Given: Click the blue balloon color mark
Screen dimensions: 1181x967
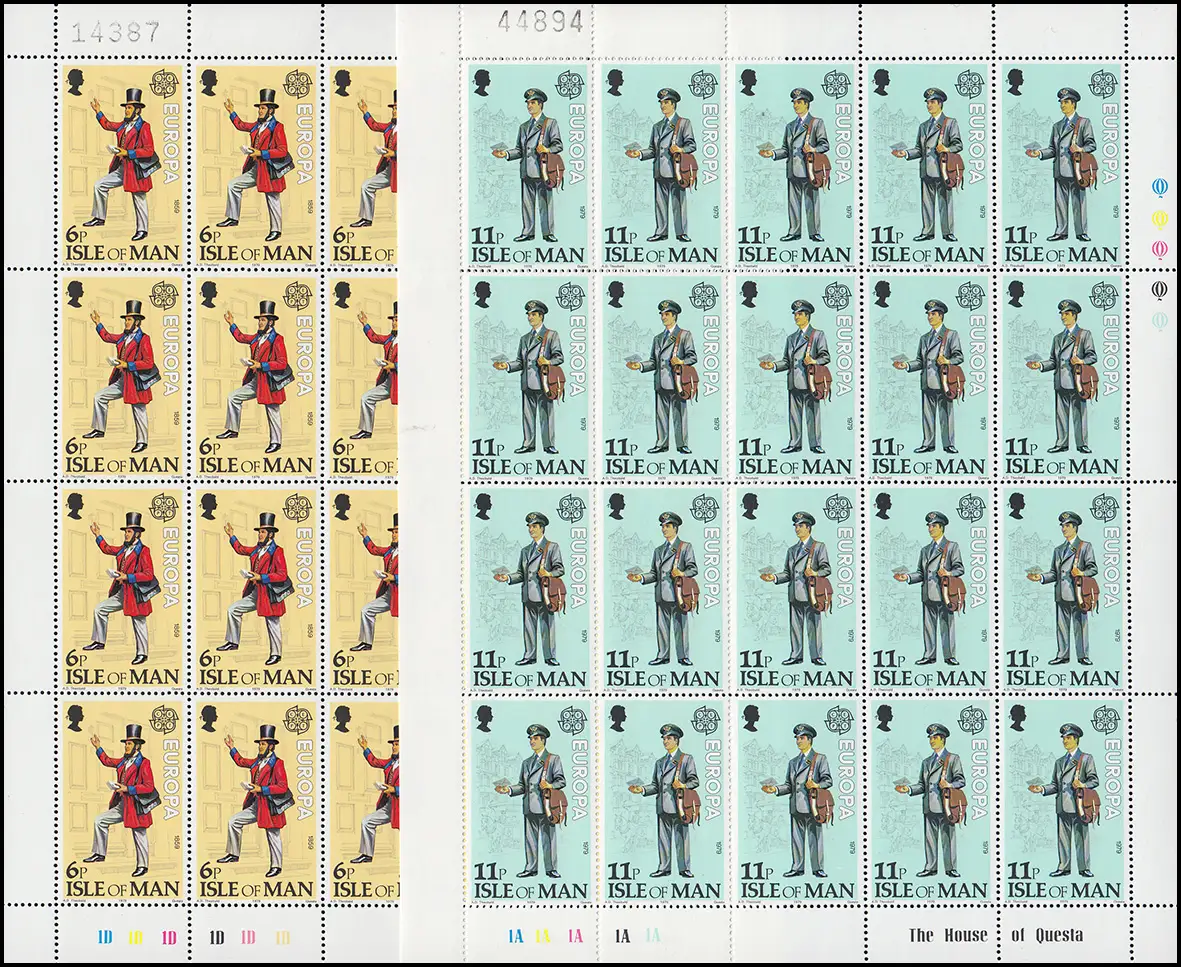Looking at the screenshot, I should 1159,187.
